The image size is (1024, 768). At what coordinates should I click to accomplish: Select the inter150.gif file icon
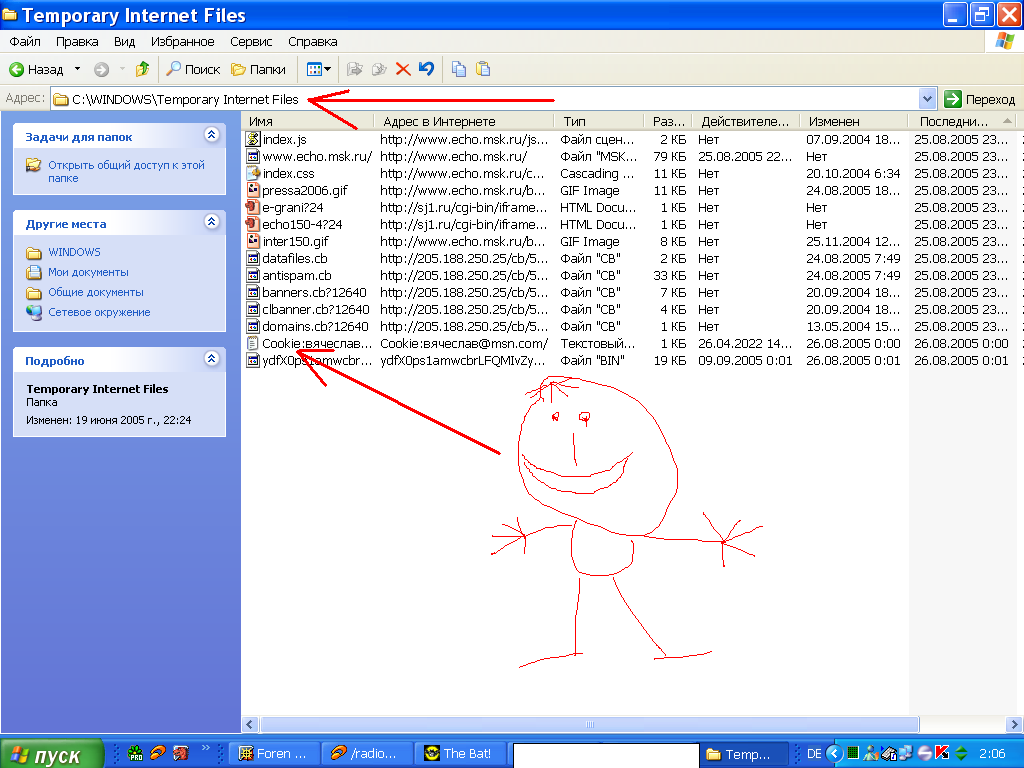coord(253,241)
